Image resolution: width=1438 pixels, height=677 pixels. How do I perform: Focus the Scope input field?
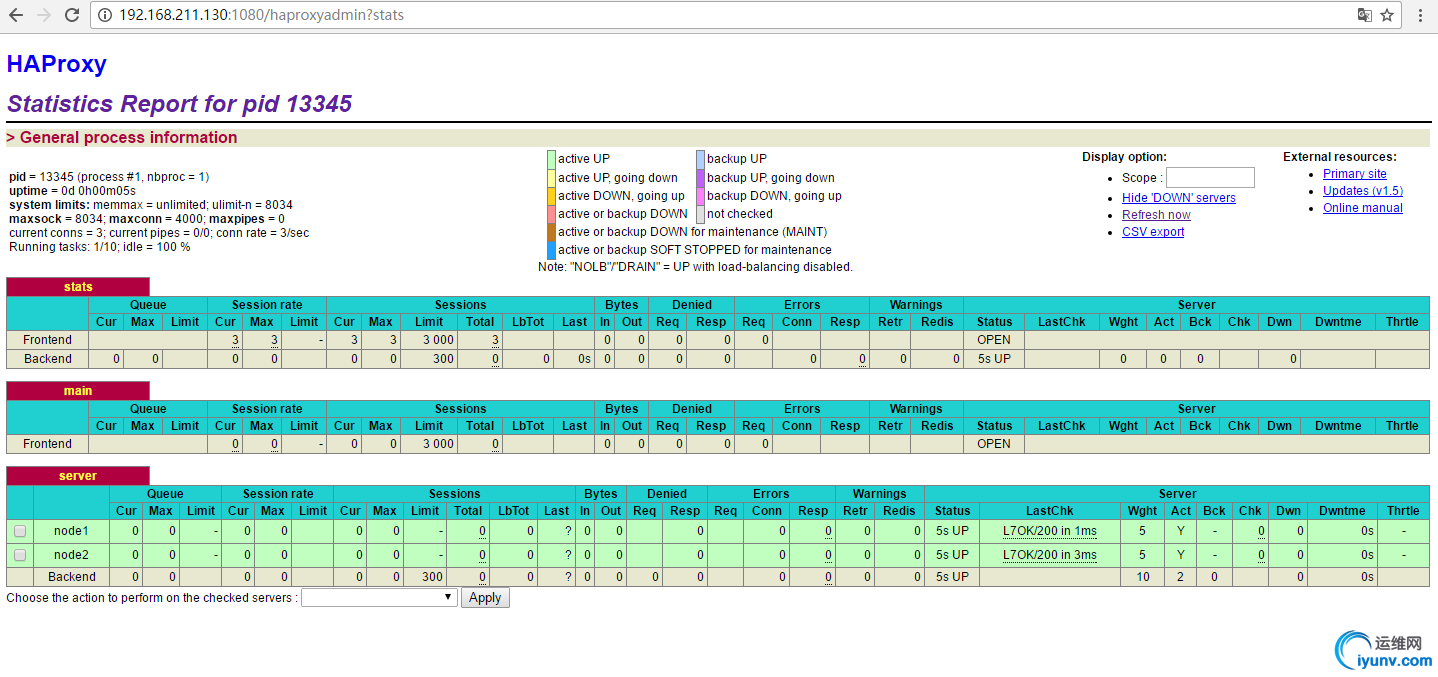[1210, 178]
